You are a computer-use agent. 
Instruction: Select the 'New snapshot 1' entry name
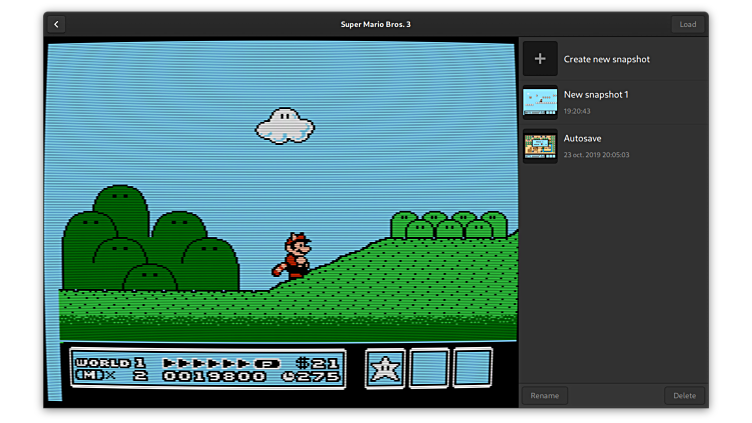[x=596, y=95]
